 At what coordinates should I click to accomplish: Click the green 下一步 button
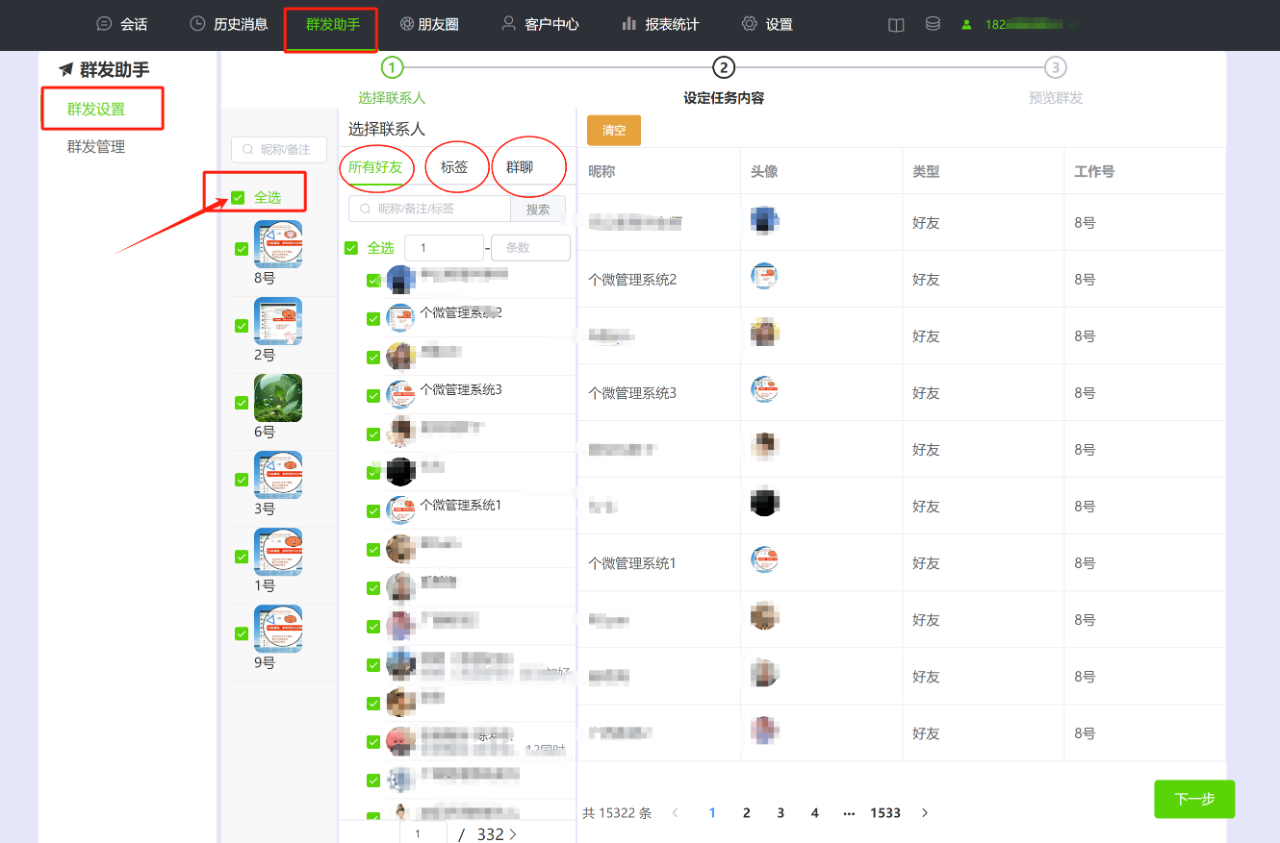(1194, 799)
